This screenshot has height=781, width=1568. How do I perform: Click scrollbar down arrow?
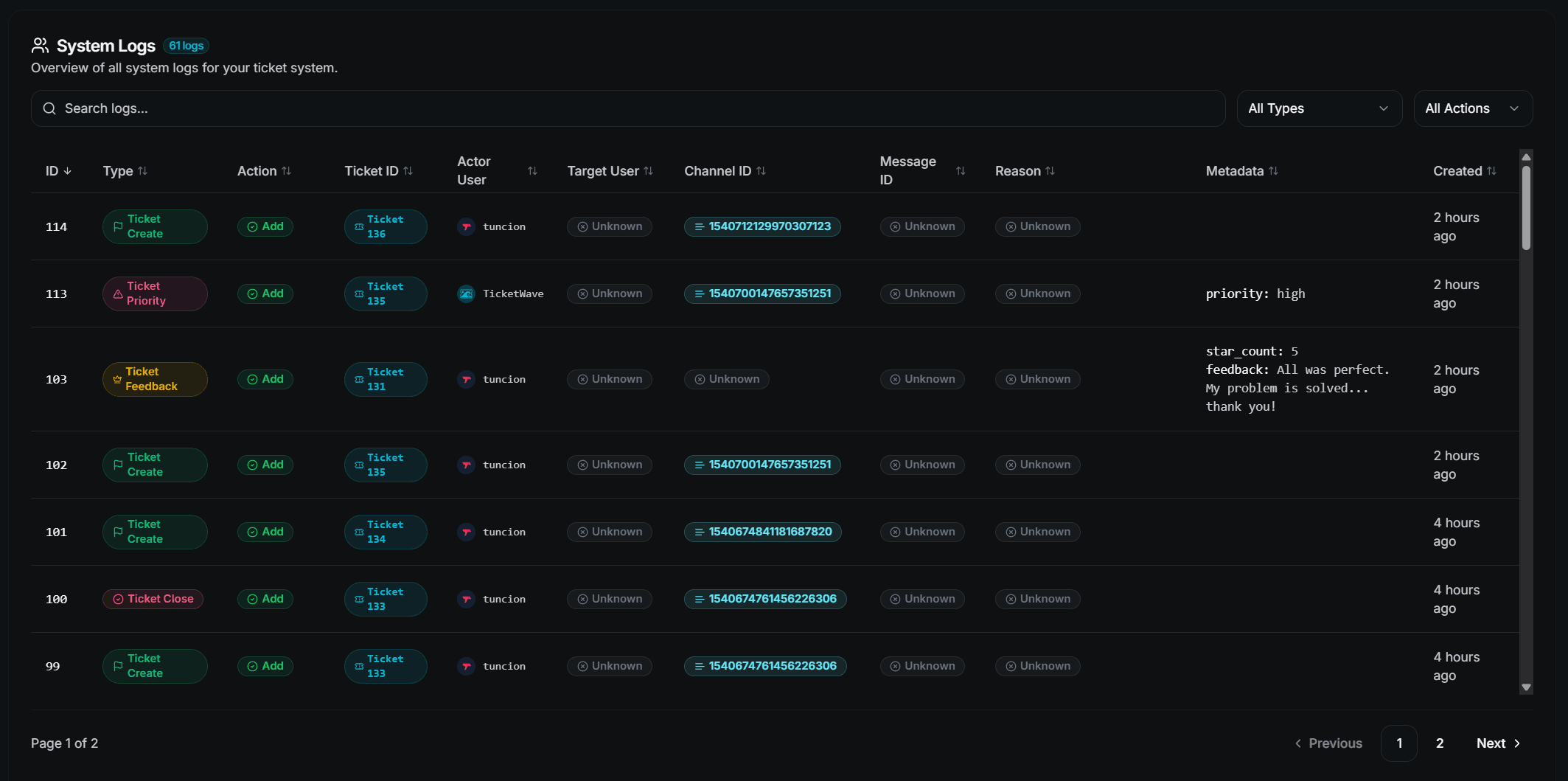1527,687
